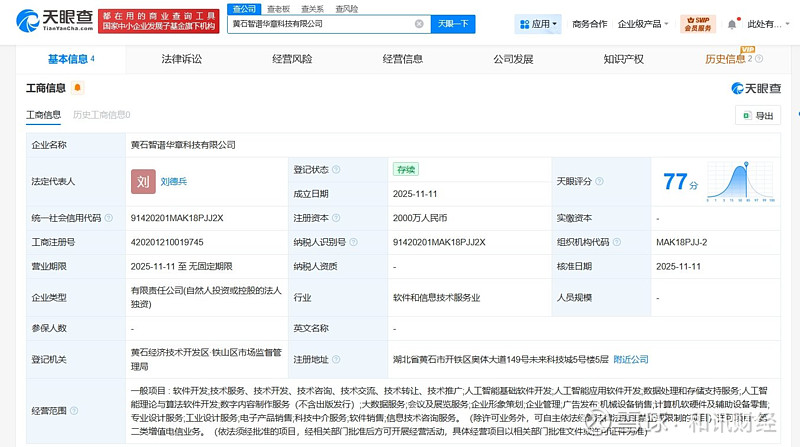Click the red 刘 avatar thumbnail
The height and width of the screenshot is (447, 800).
(x=143, y=181)
